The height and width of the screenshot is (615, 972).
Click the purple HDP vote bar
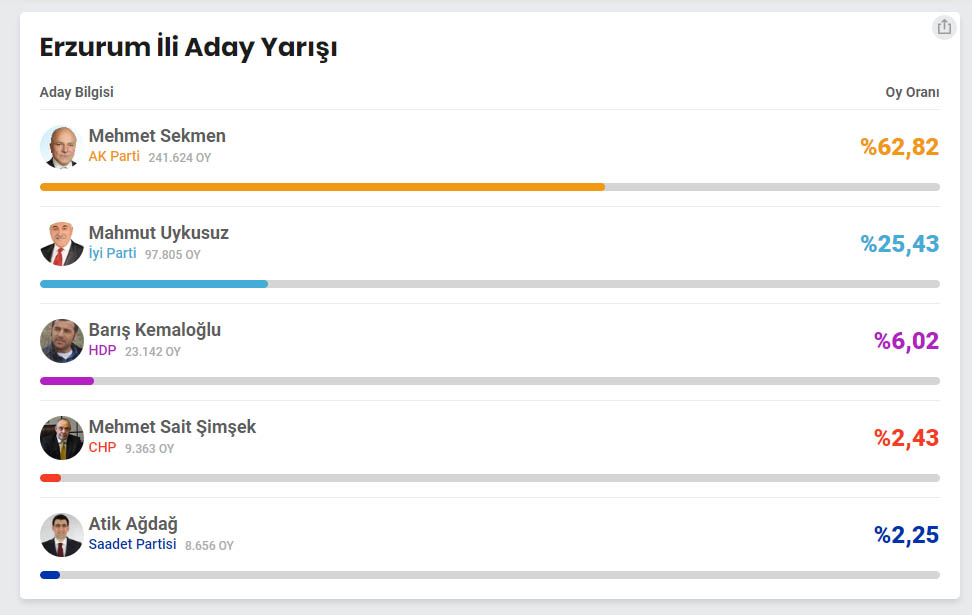point(67,381)
